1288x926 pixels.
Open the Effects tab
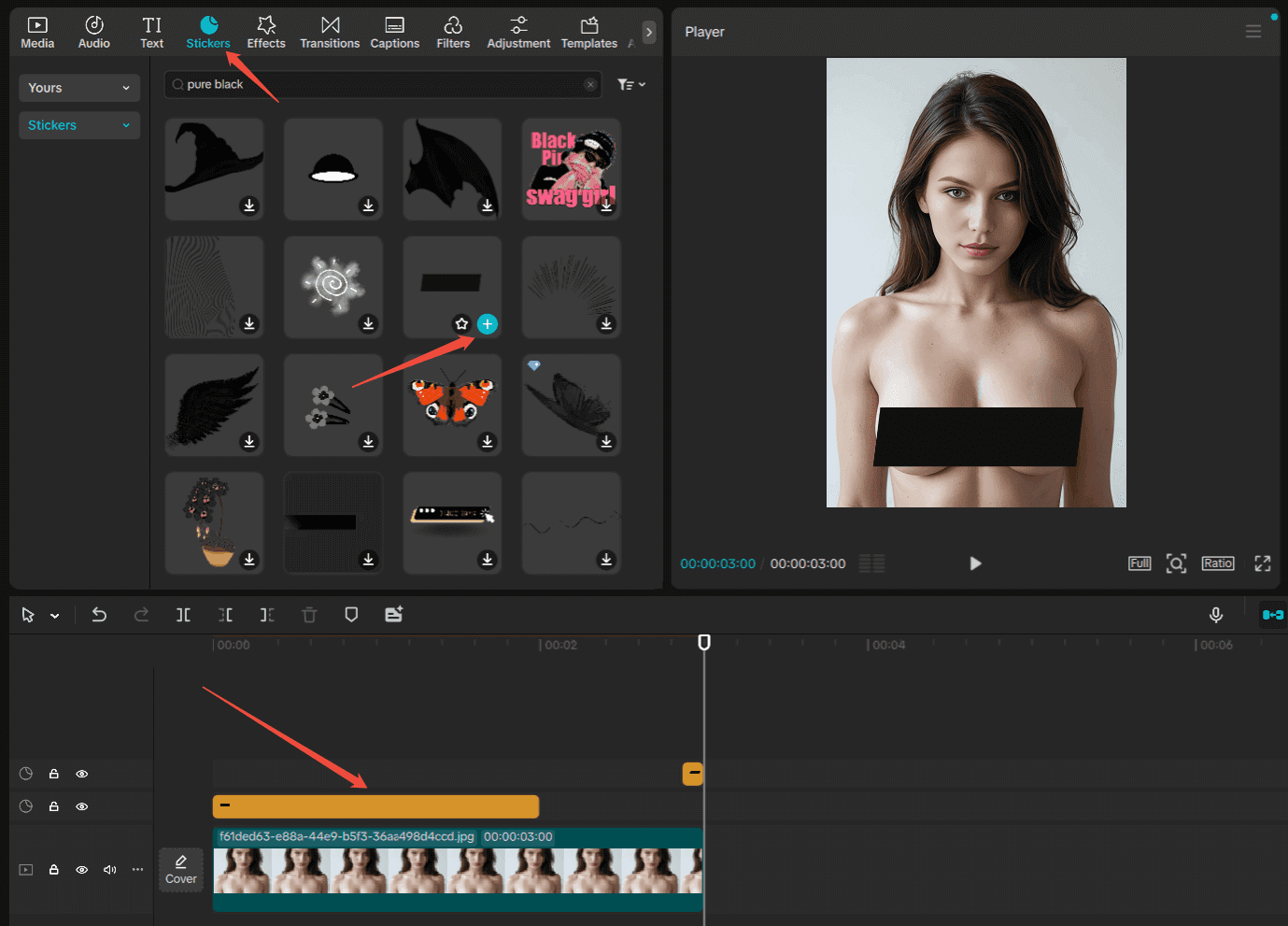coord(266,32)
